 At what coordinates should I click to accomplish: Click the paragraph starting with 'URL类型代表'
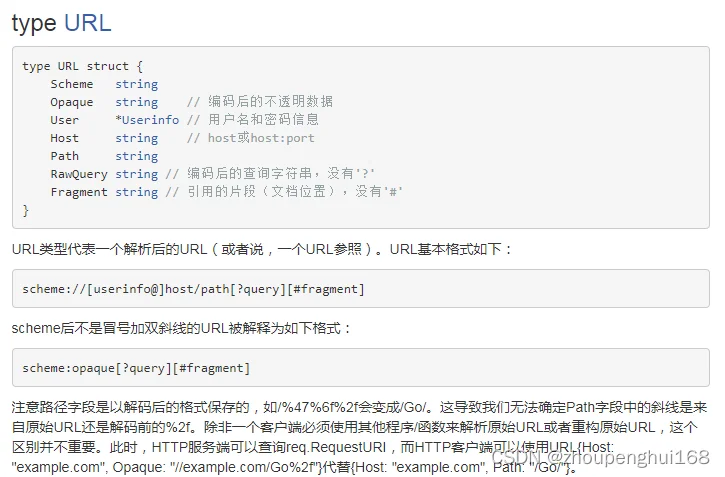(262, 249)
